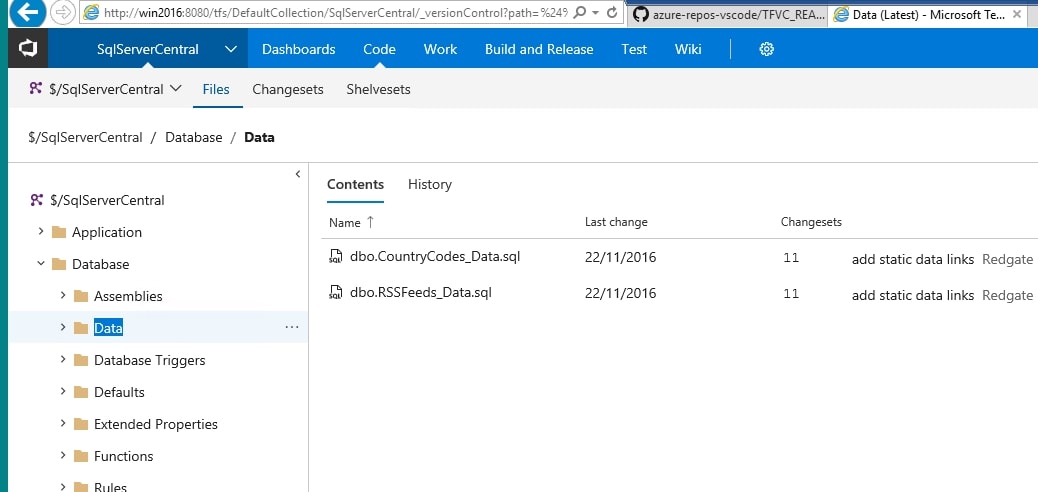The image size is (1038, 492).
Task: Select the Files sub-tab
Action: click(x=216, y=89)
